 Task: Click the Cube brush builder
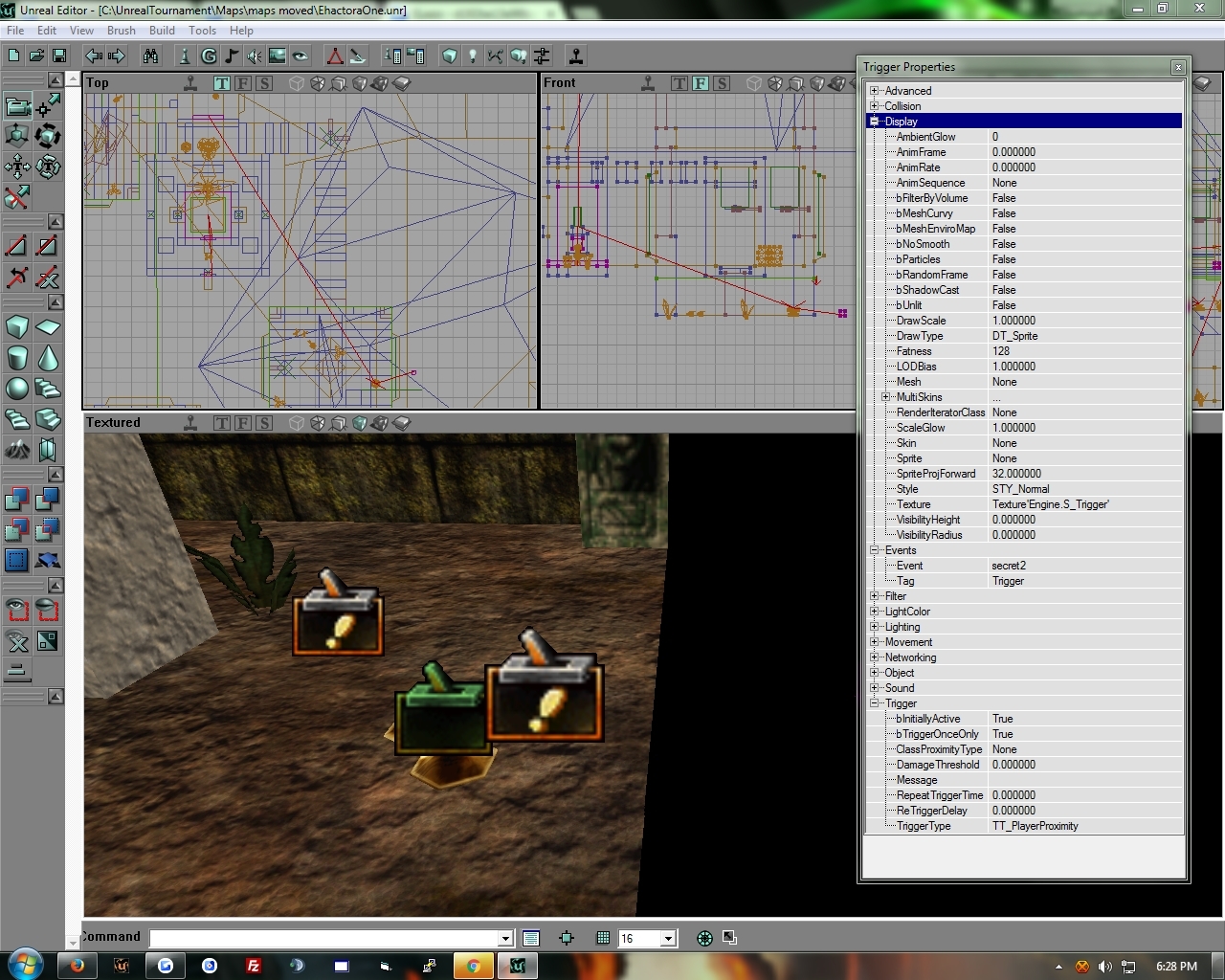tap(17, 327)
